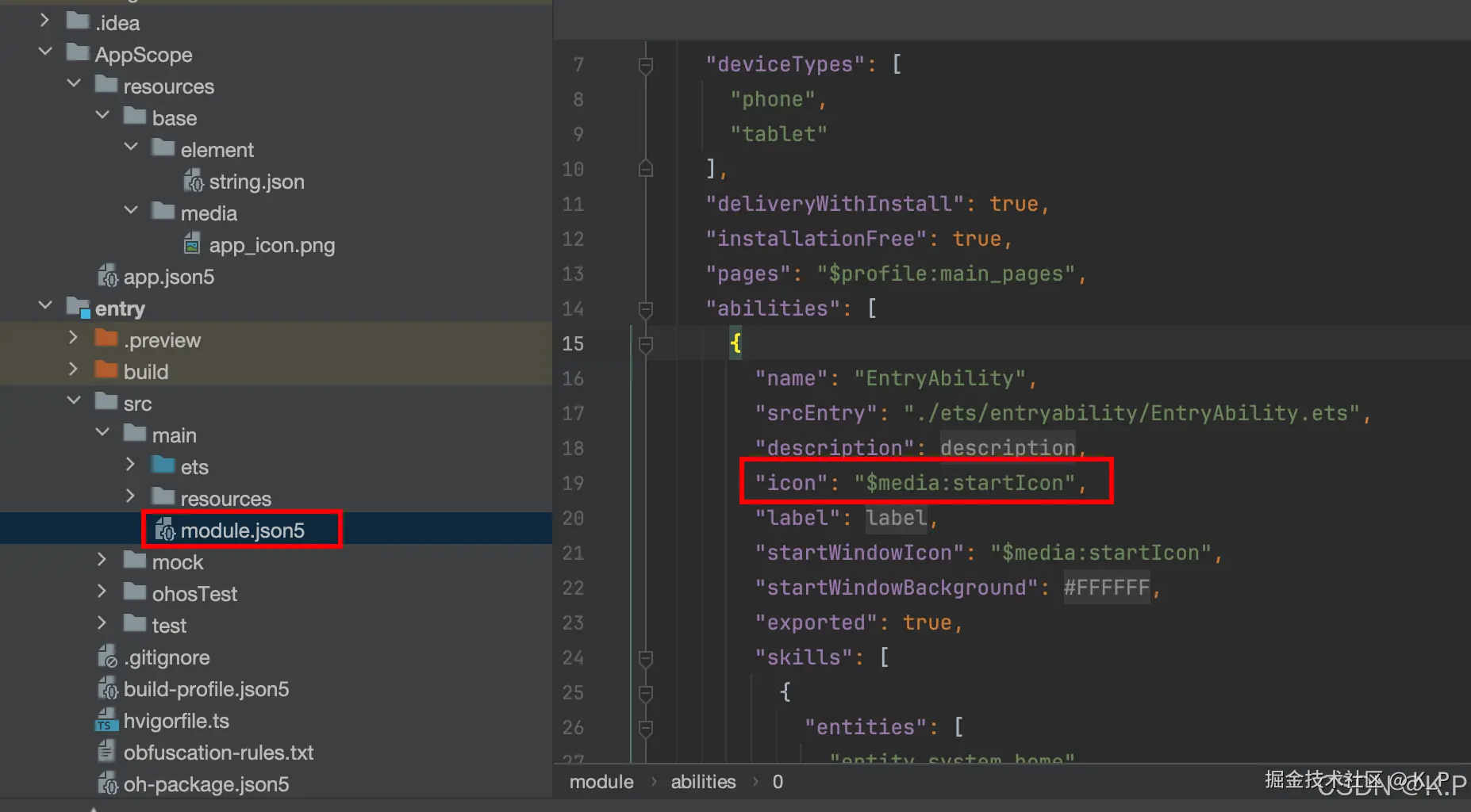Click the "$profile:main_pages" value
Screen dimensions: 1471x812
click(946, 274)
